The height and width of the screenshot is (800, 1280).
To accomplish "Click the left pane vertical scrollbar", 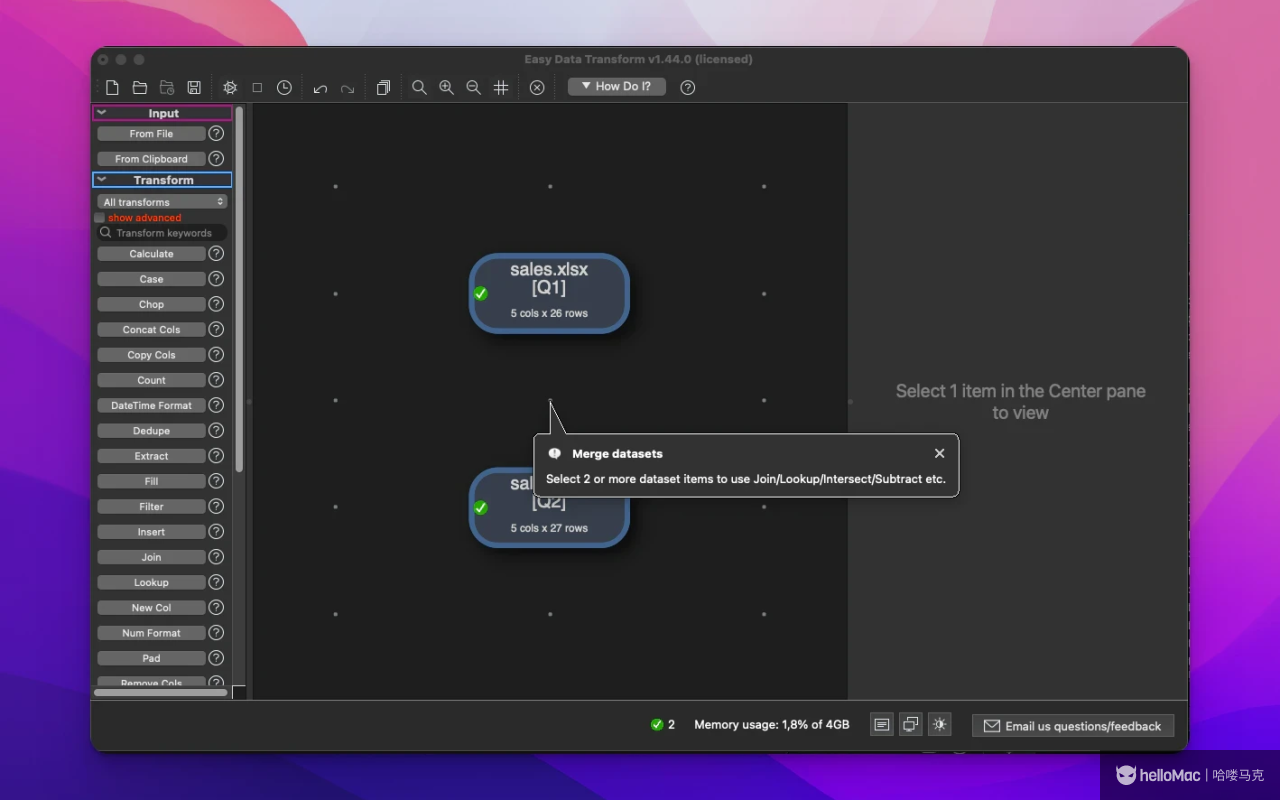I will 239,290.
